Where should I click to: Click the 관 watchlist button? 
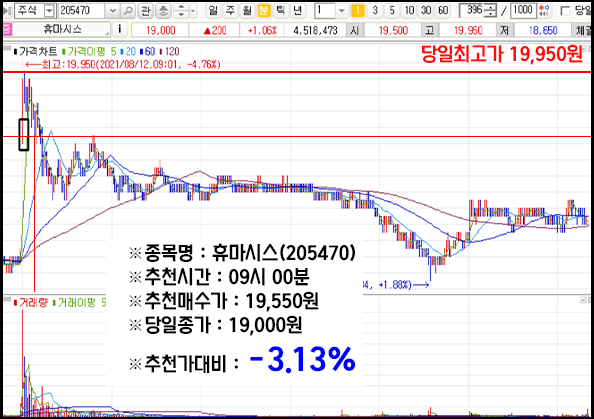click(145, 11)
